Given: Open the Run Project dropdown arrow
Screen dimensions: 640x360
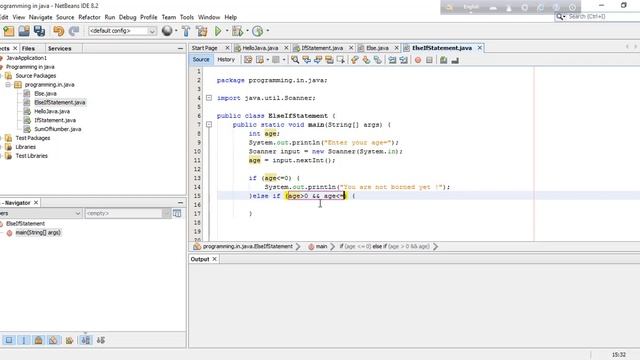Looking at the screenshot, I should coord(227,31).
